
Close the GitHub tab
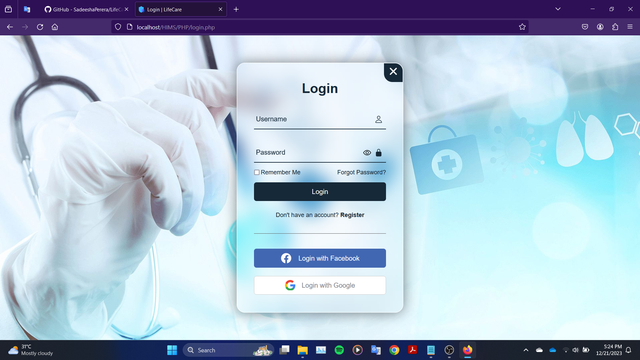point(127,9)
